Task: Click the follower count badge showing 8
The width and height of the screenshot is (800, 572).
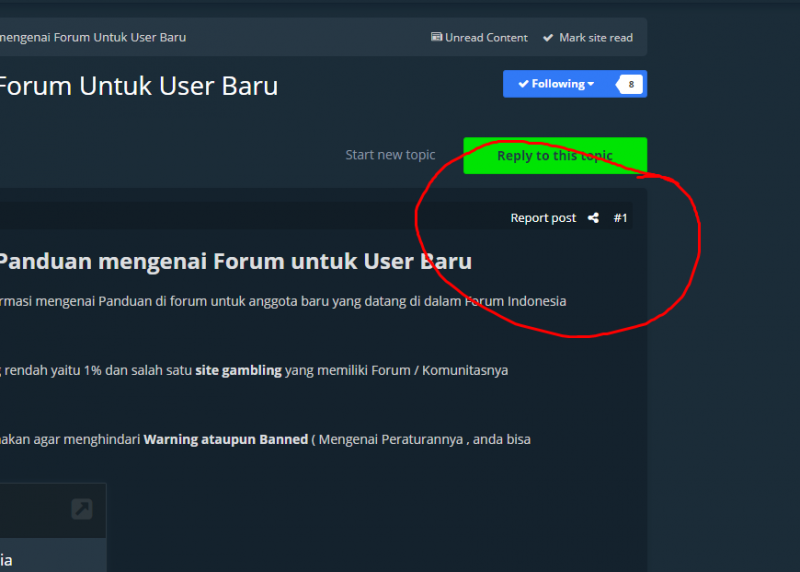Action: [630, 84]
